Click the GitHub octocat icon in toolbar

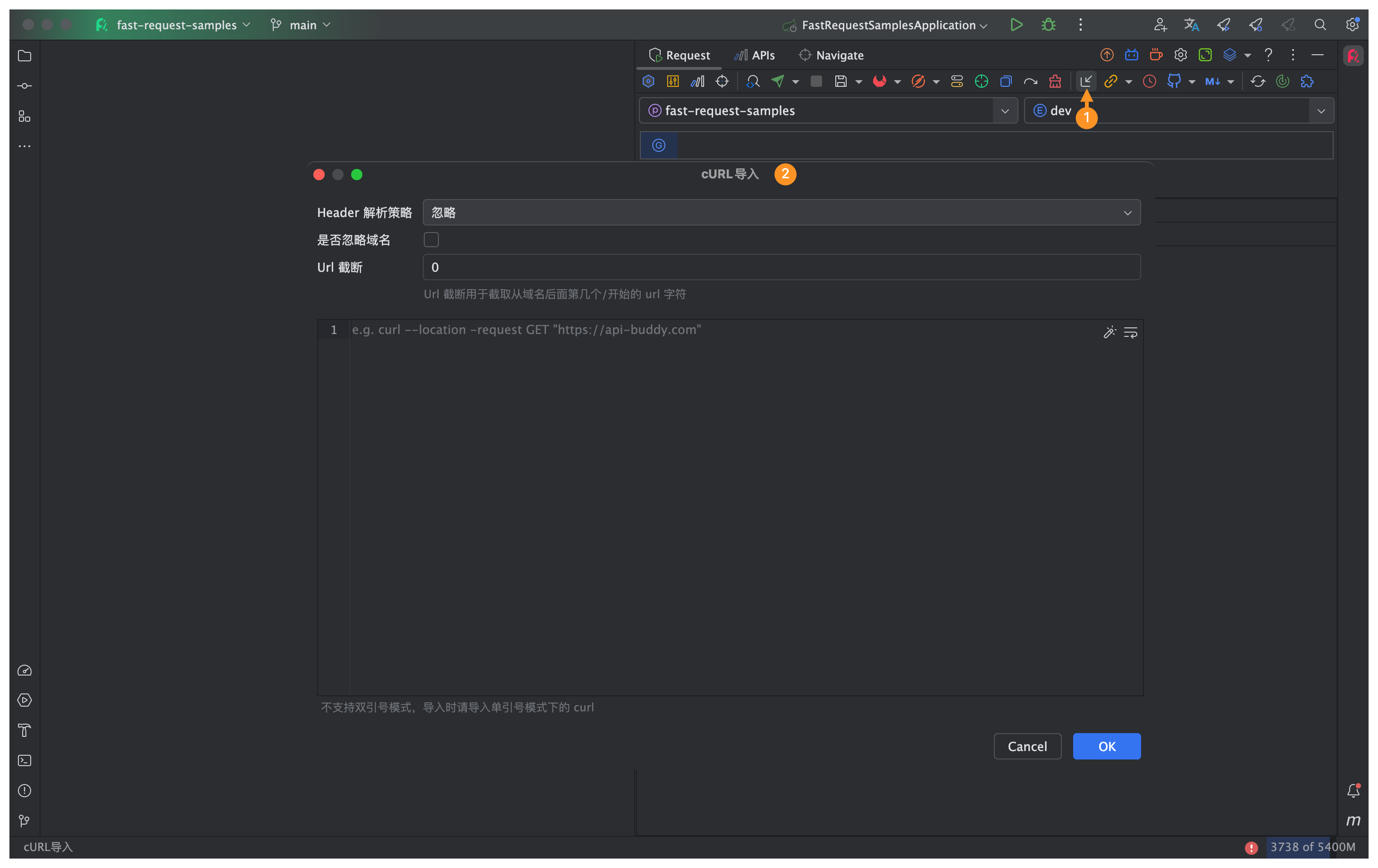[1174, 81]
